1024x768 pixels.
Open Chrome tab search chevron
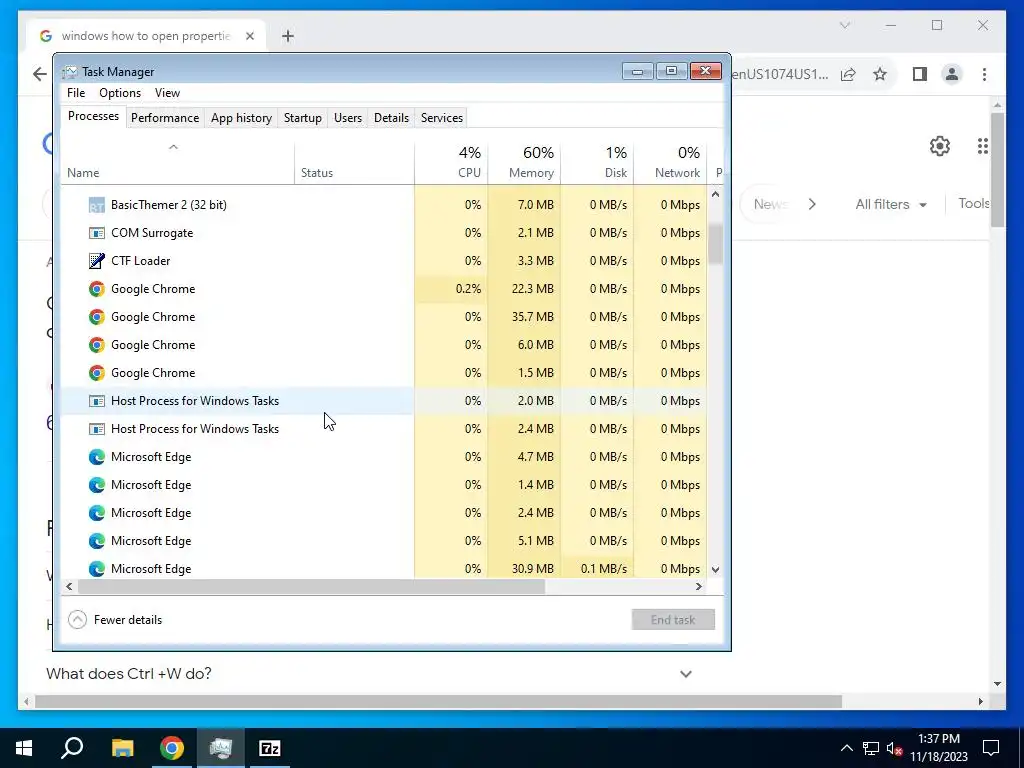coord(845,25)
